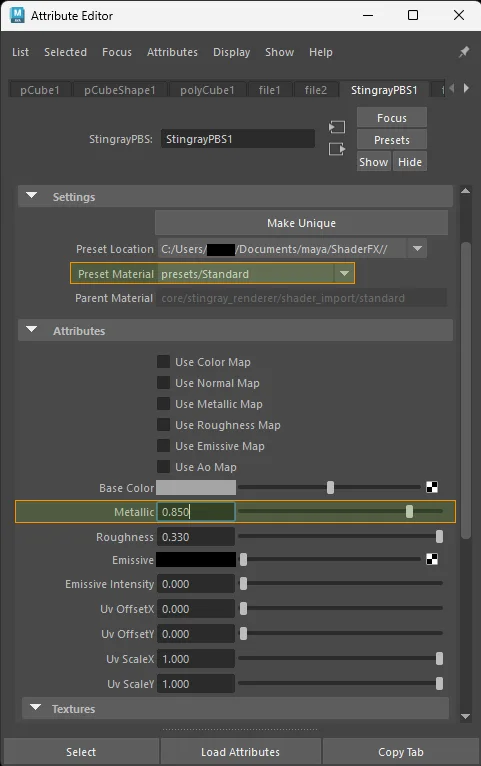Click the Make Unique button

coord(301,223)
